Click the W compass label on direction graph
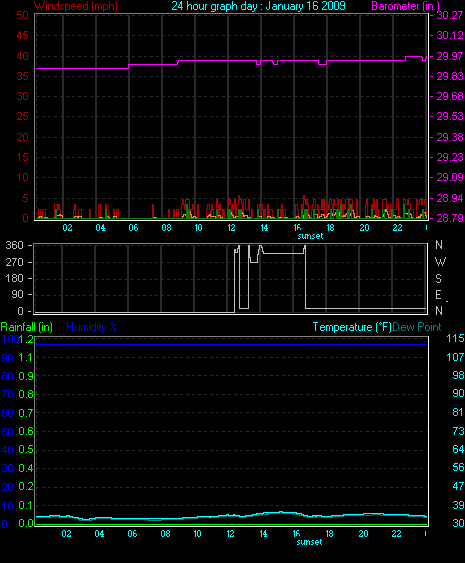The height and width of the screenshot is (563, 465). pyautogui.click(x=440, y=262)
